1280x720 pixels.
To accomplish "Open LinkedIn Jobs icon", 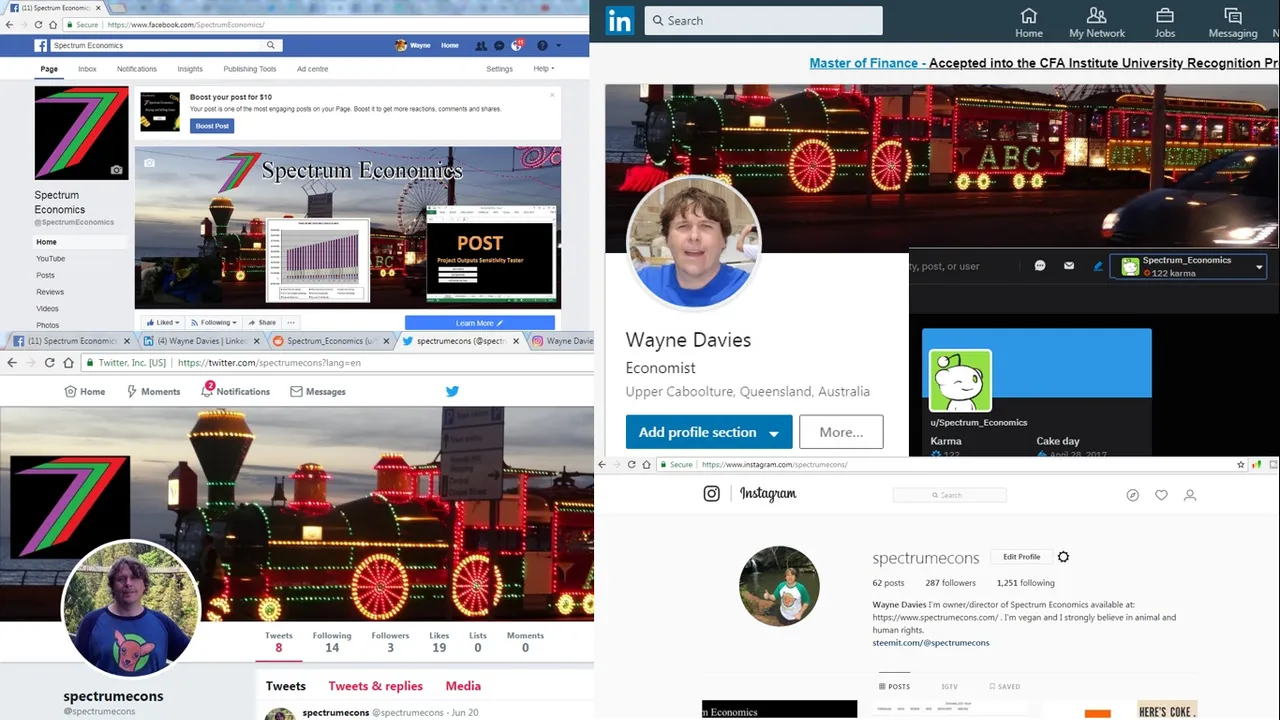I will click(1165, 16).
